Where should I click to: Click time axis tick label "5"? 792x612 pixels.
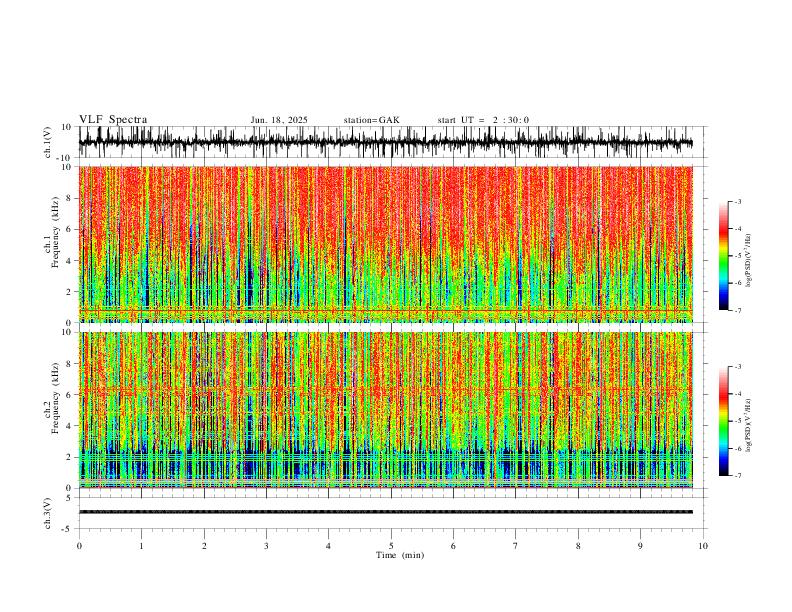click(391, 546)
